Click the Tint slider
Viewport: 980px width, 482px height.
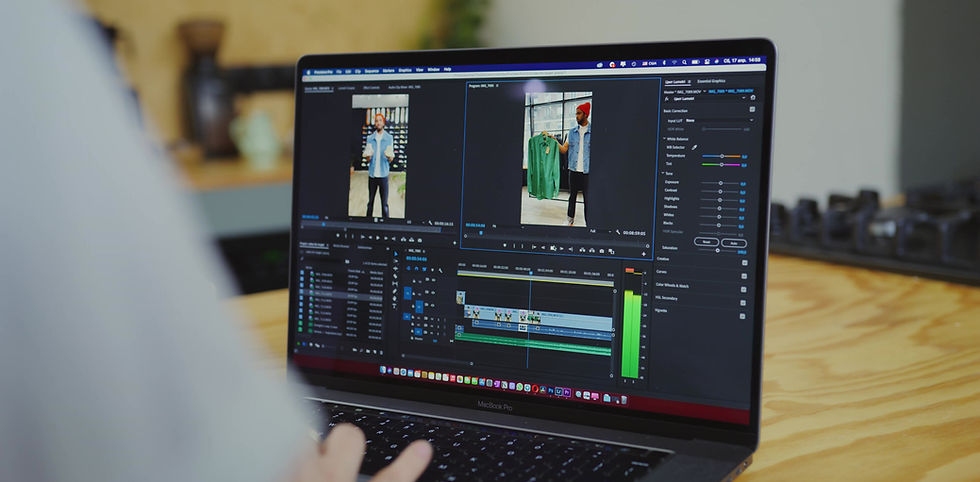point(721,164)
